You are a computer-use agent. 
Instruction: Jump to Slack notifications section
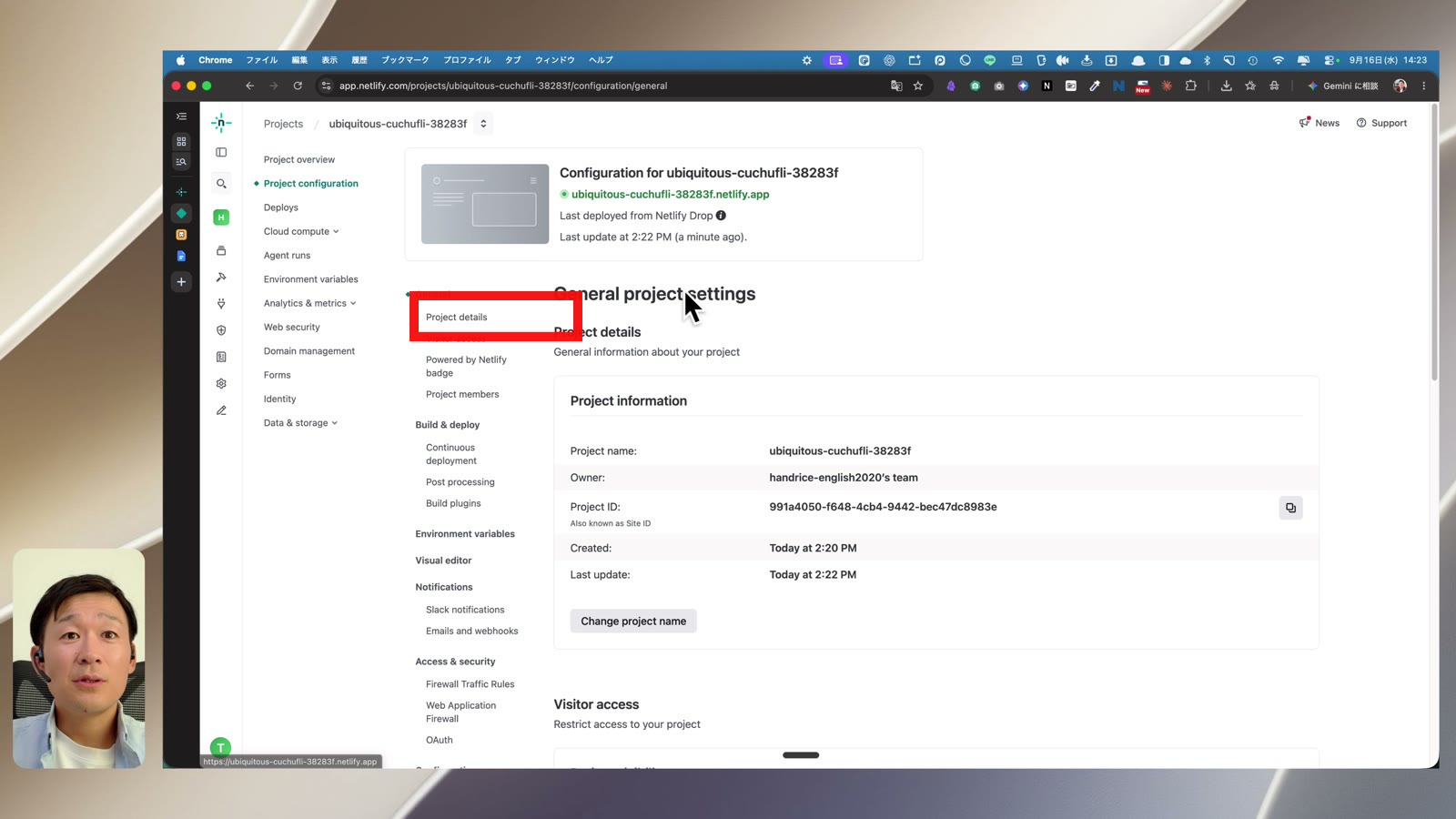pos(465,611)
